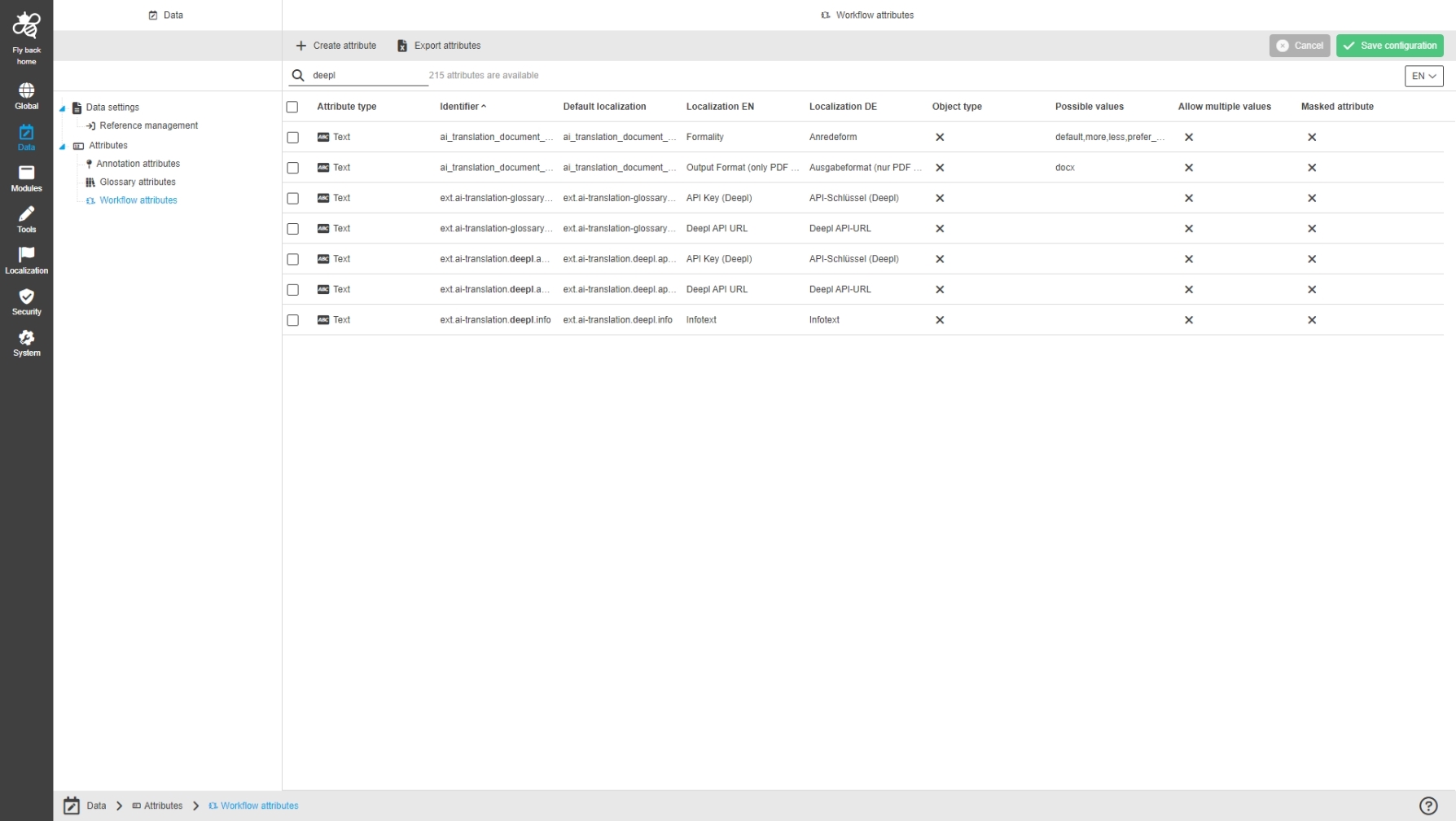Tick the select-all checkbox in the table header
1456x821 pixels.
(x=292, y=107)
